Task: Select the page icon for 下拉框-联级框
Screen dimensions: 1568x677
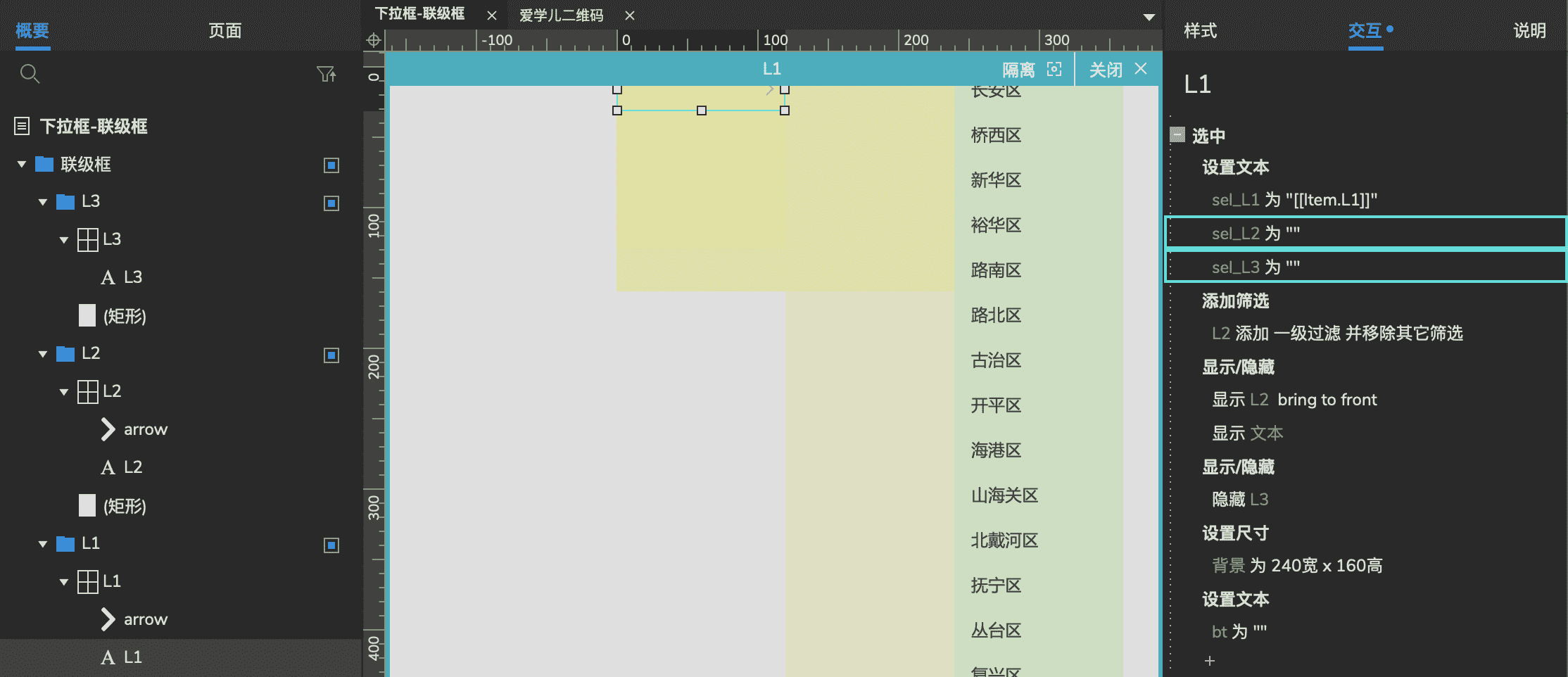Action: pyautogui.click(x=22, y=126)
